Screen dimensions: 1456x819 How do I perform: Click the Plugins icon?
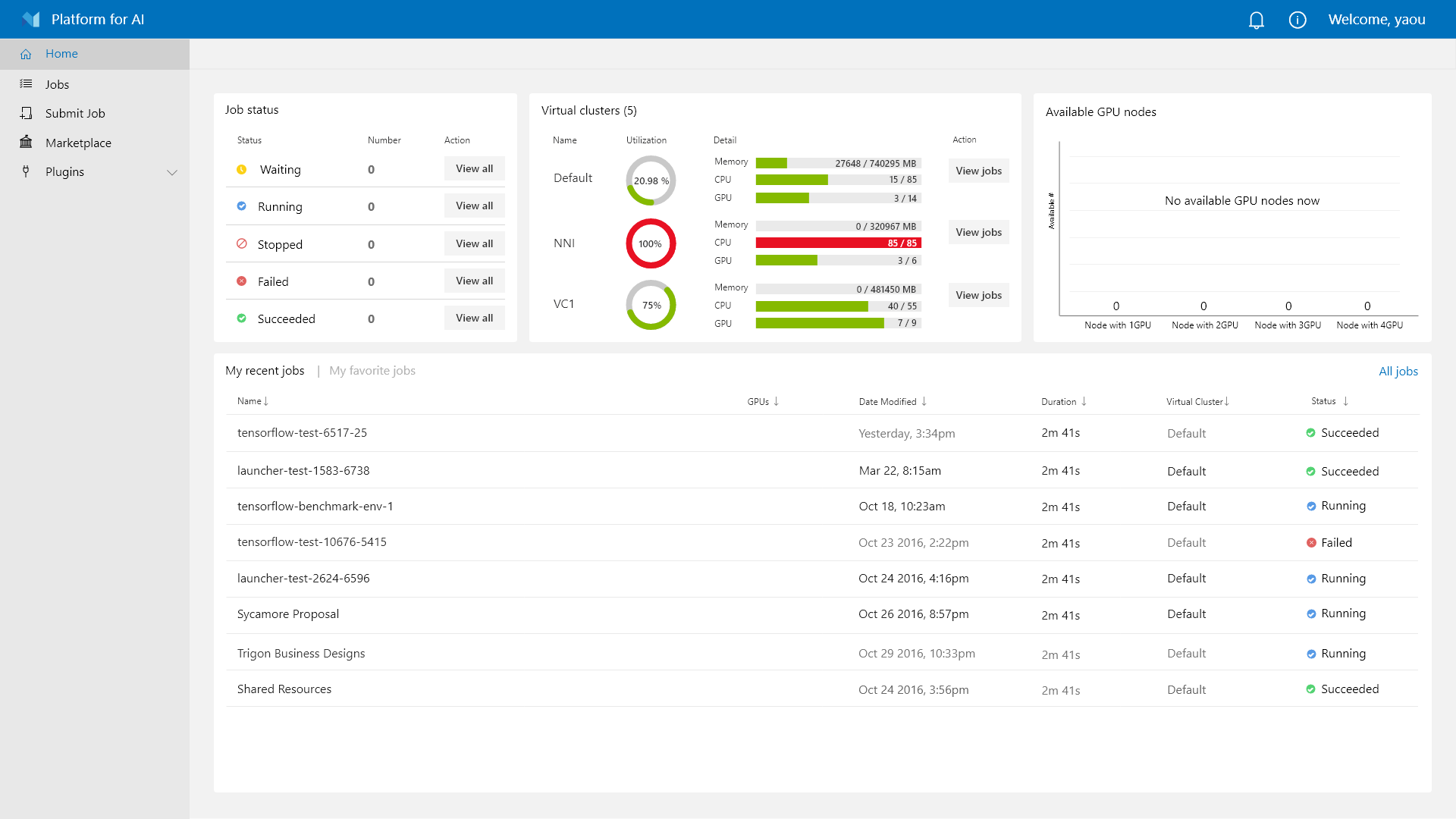pos(26,172)
